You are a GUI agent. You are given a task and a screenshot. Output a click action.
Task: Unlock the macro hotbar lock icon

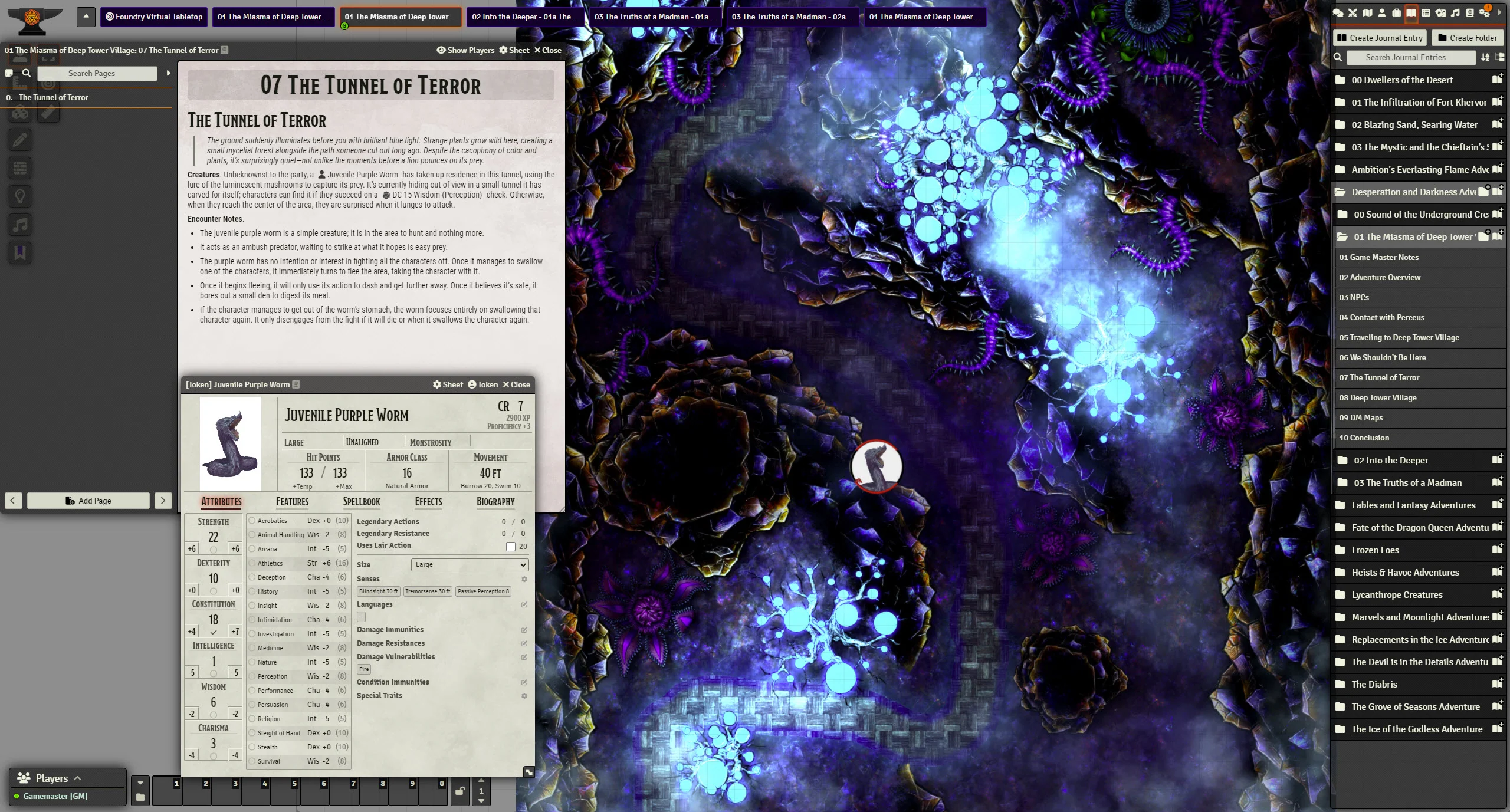coord(460,791)
